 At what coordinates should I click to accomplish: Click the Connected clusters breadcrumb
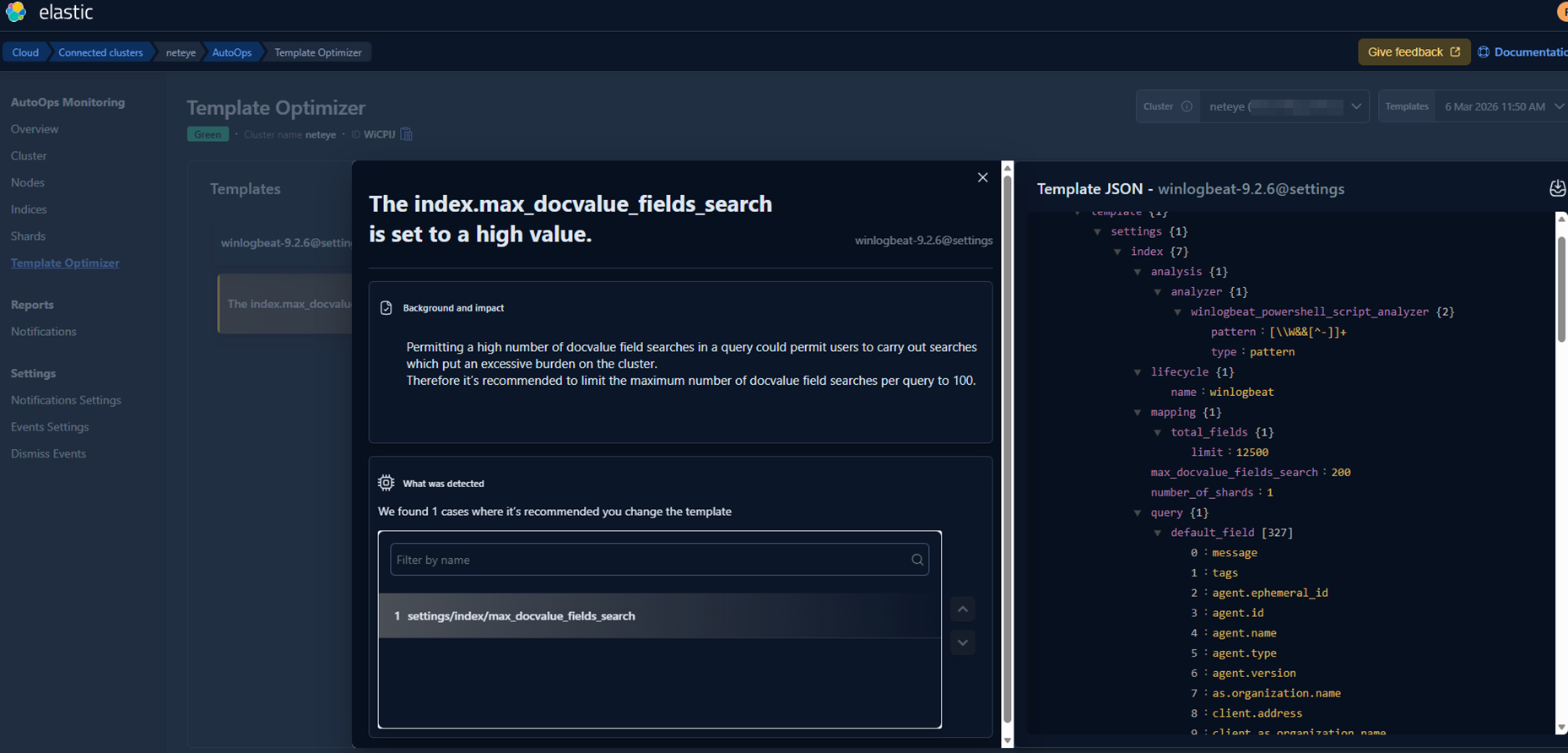[x=100, y=52]
